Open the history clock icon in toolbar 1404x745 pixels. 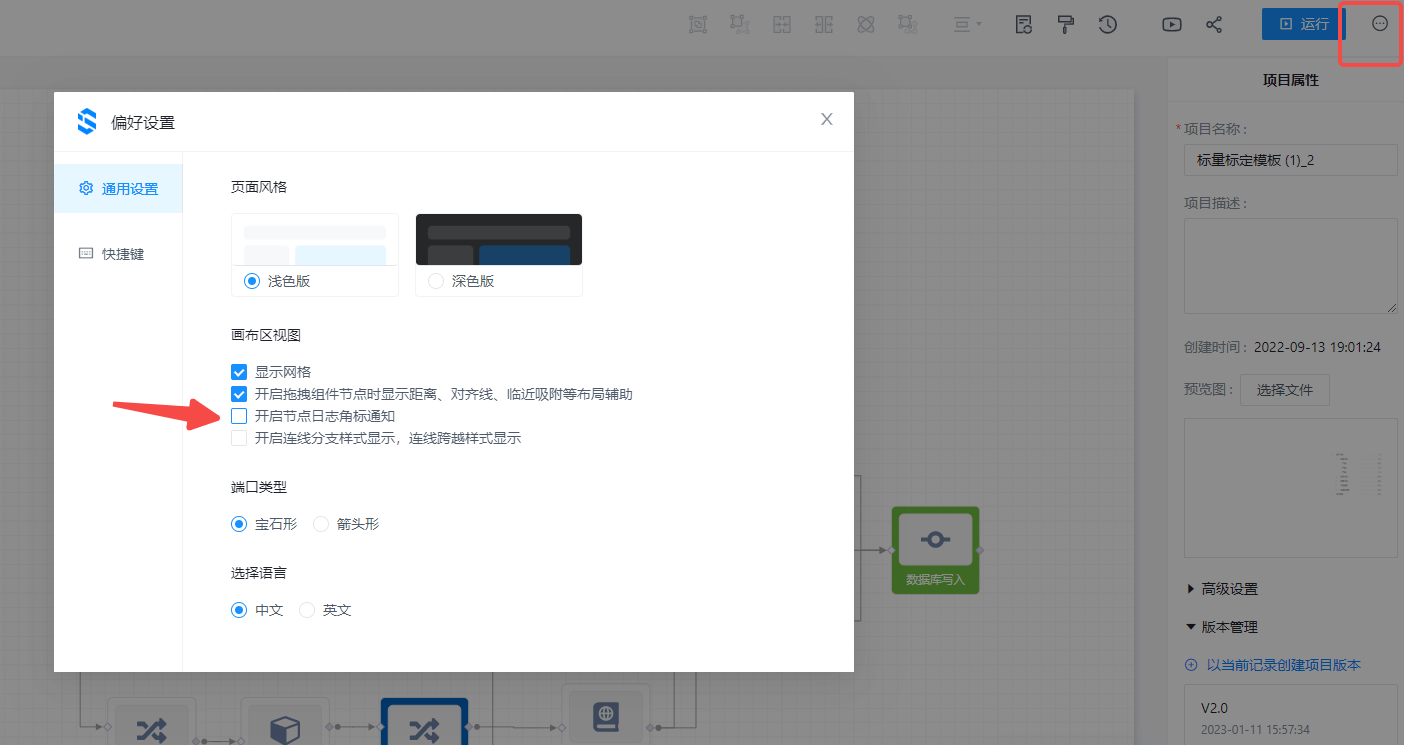pos(1107,25)
